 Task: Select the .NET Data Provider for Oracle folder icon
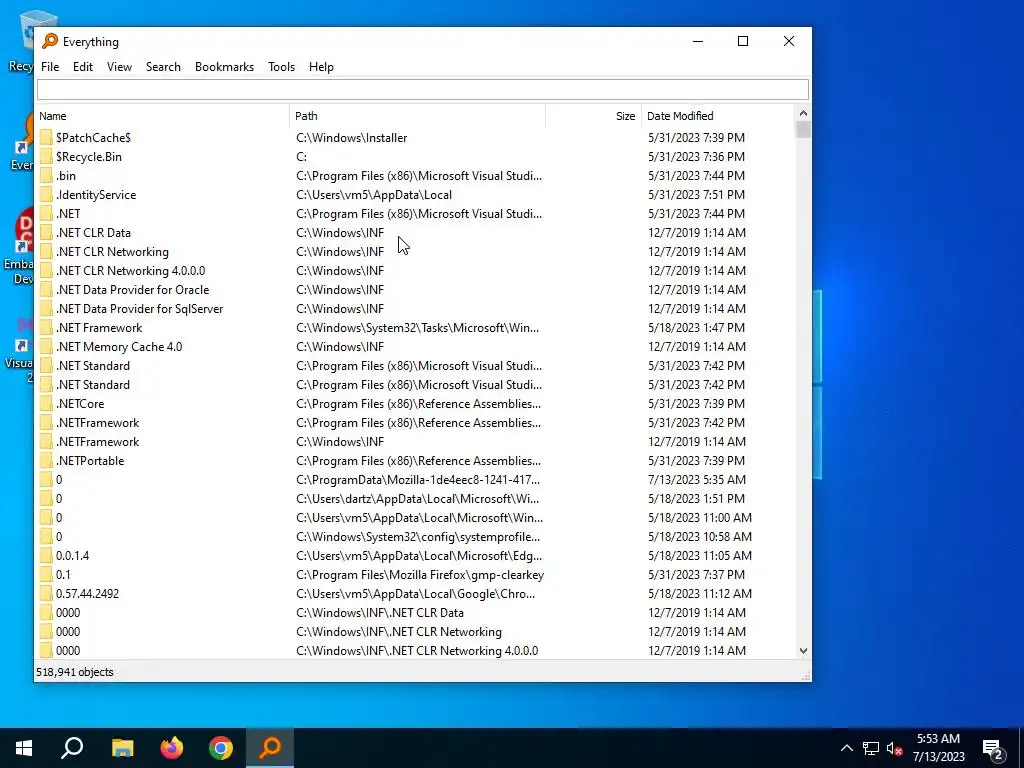pos(46,289)
